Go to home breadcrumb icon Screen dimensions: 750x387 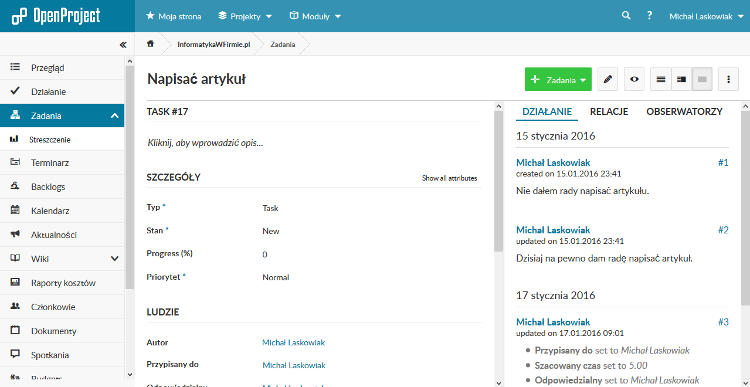(x=150, y=44)
